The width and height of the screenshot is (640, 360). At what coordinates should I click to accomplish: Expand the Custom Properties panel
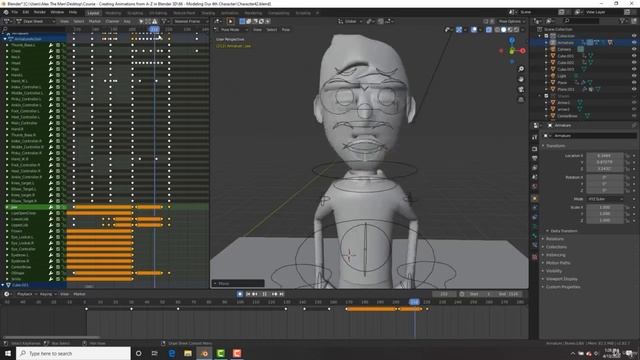563,287
